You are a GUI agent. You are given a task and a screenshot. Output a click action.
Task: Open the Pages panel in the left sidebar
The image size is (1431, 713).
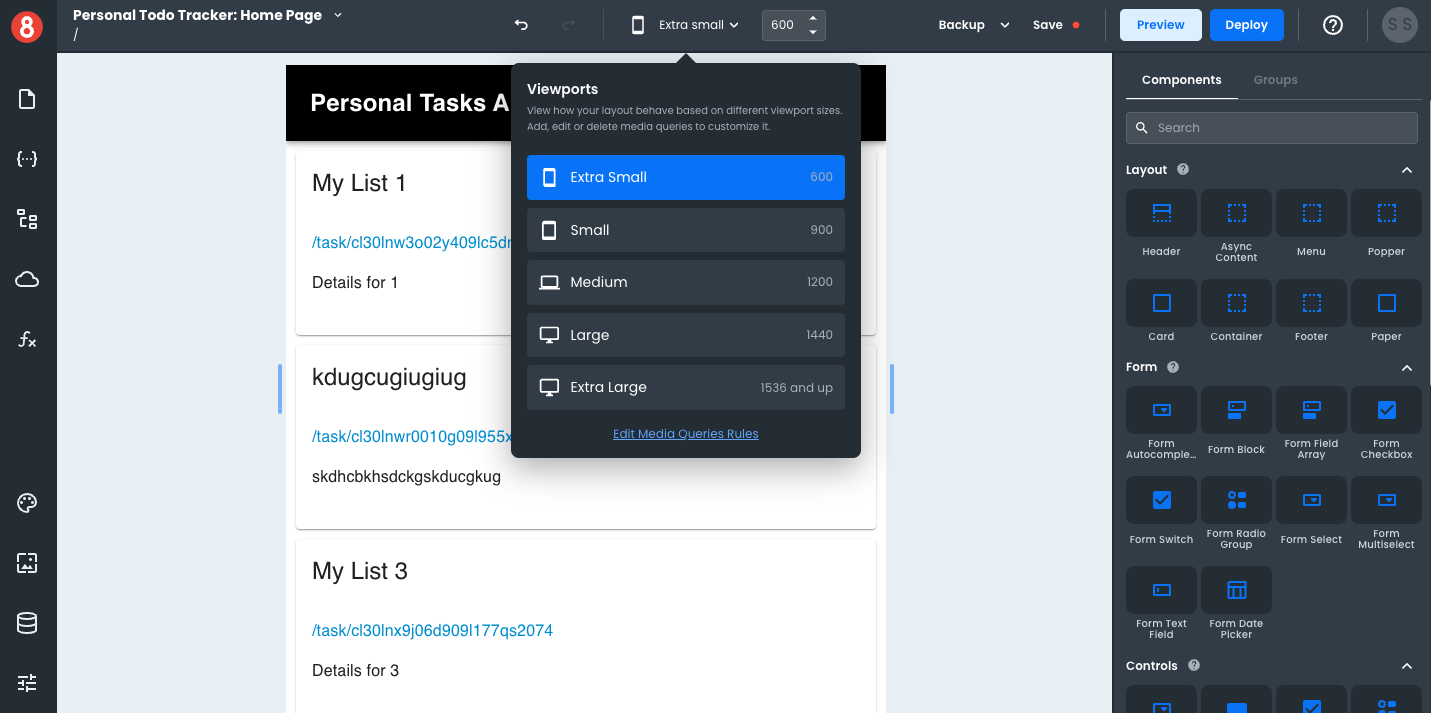tap(25, 99)
